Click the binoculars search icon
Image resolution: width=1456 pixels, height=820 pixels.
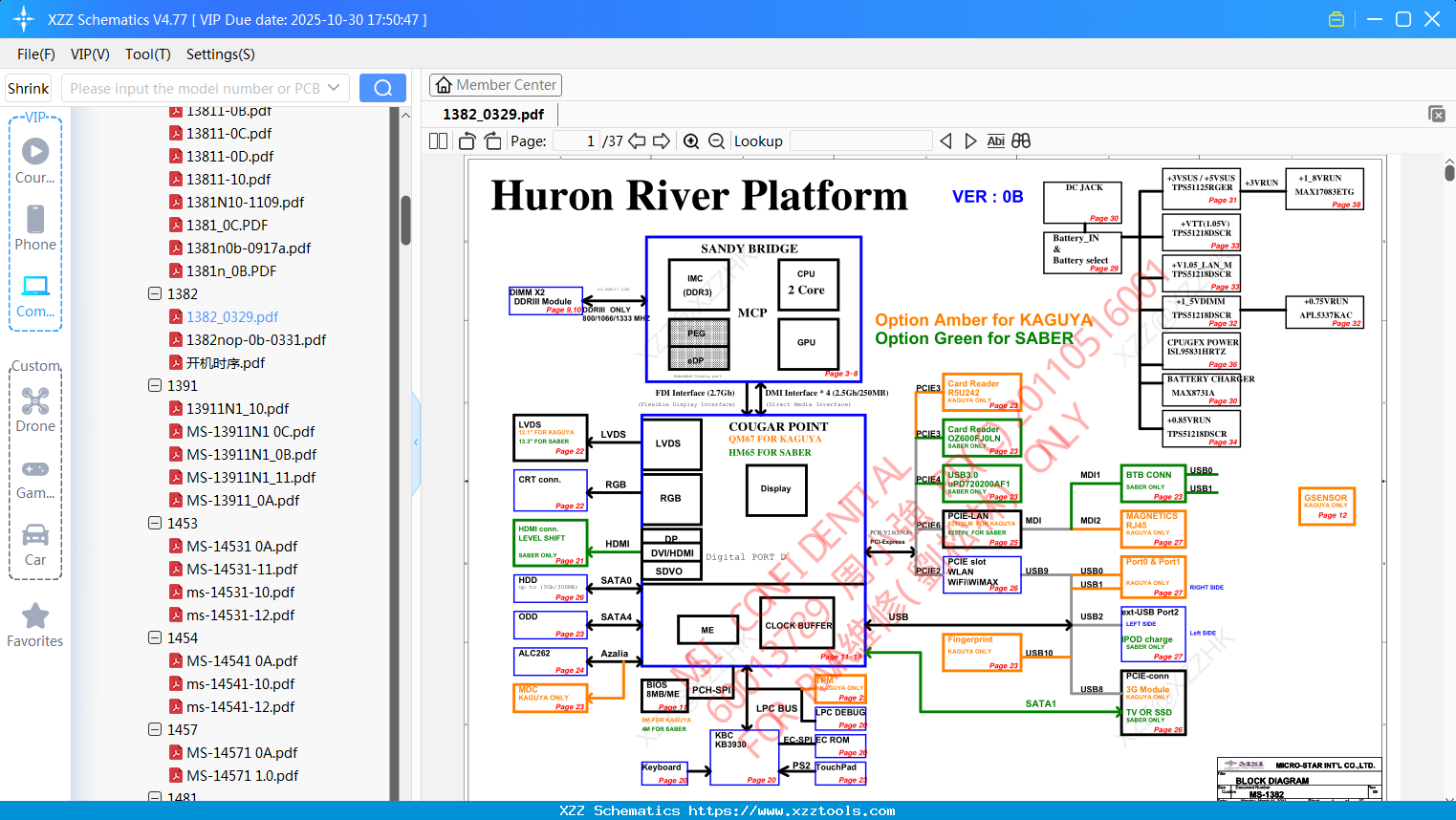point(1021,141)
